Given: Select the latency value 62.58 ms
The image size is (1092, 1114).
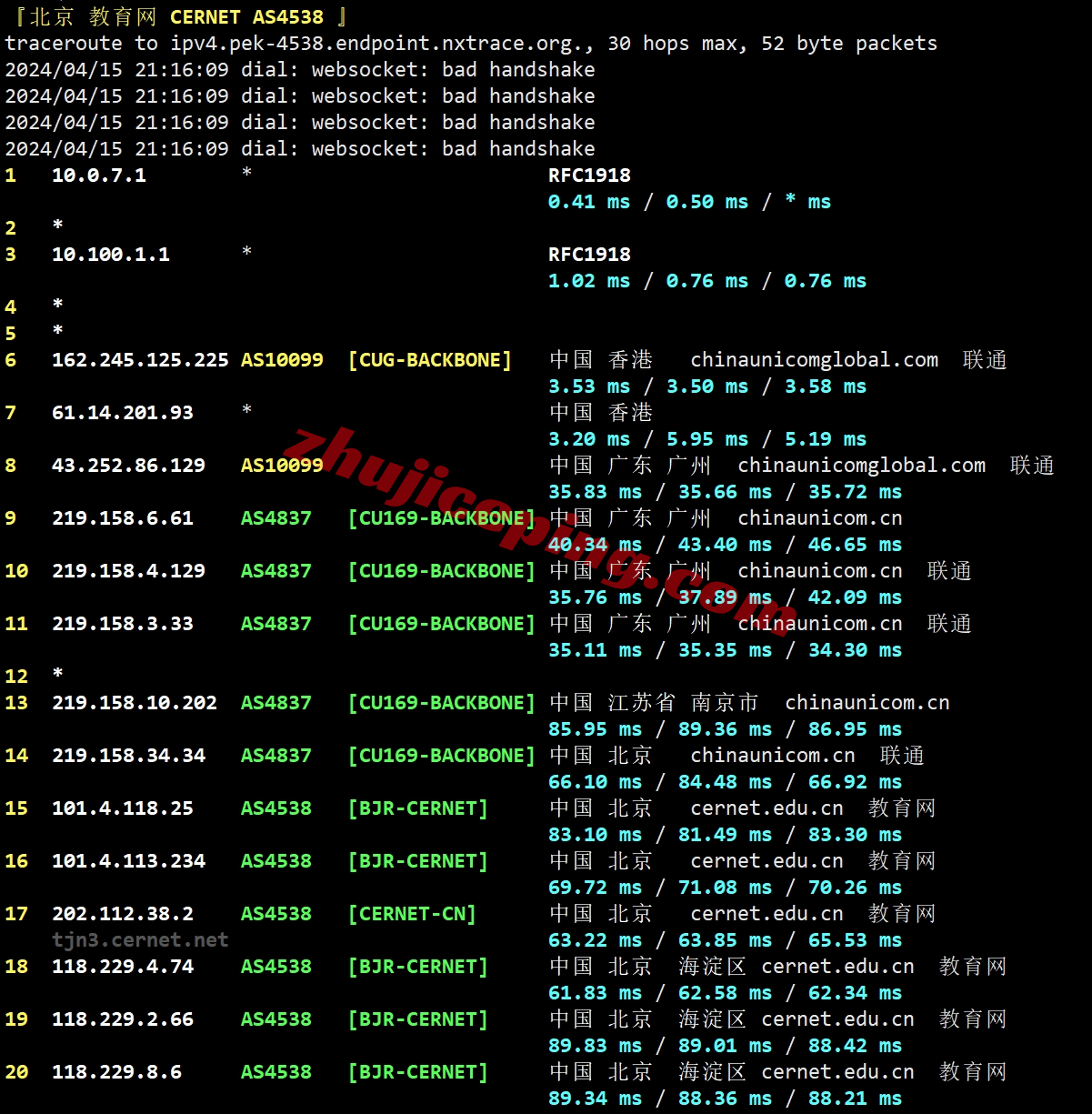Looking at the screenshot, I should click(x=726, y=993).
